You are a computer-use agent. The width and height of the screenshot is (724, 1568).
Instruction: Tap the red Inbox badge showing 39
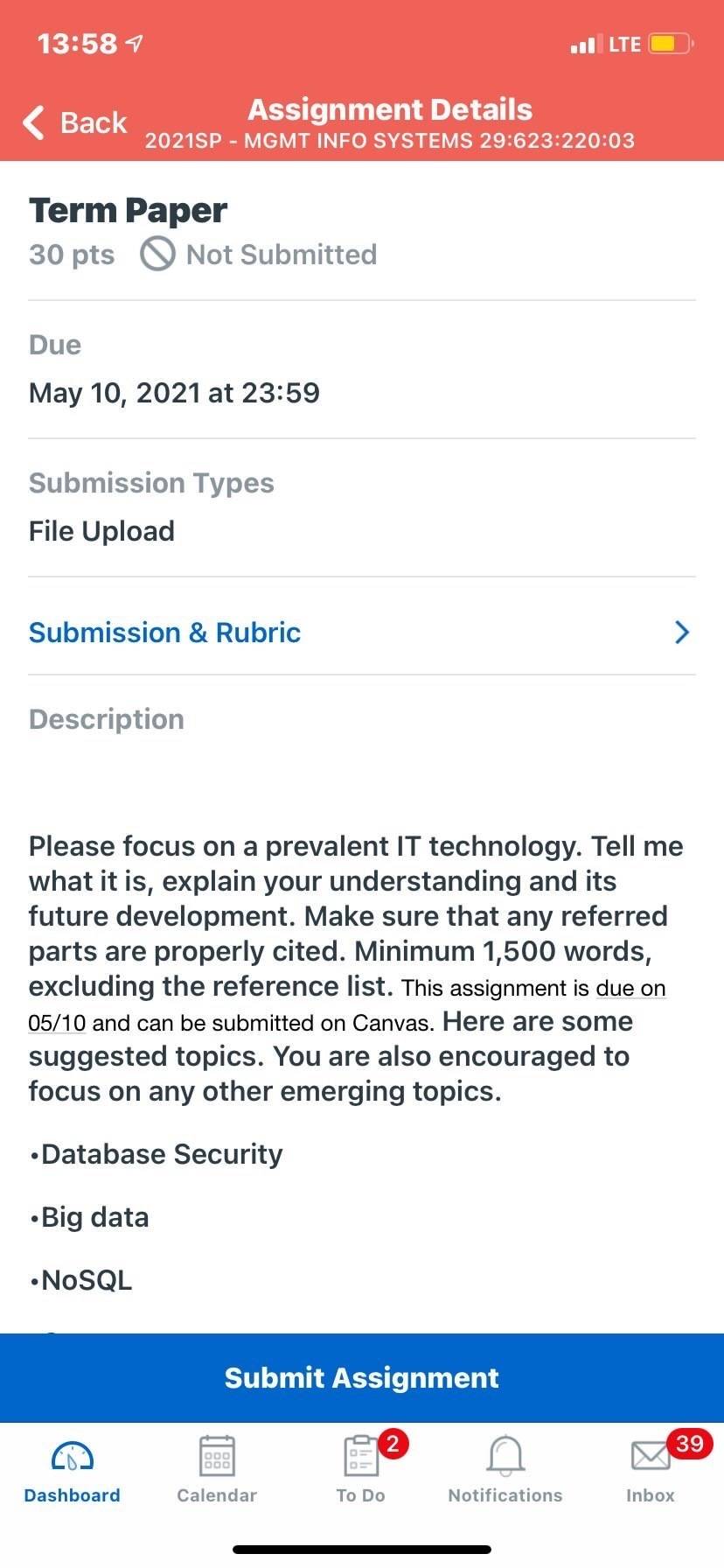click(689, 1443)
